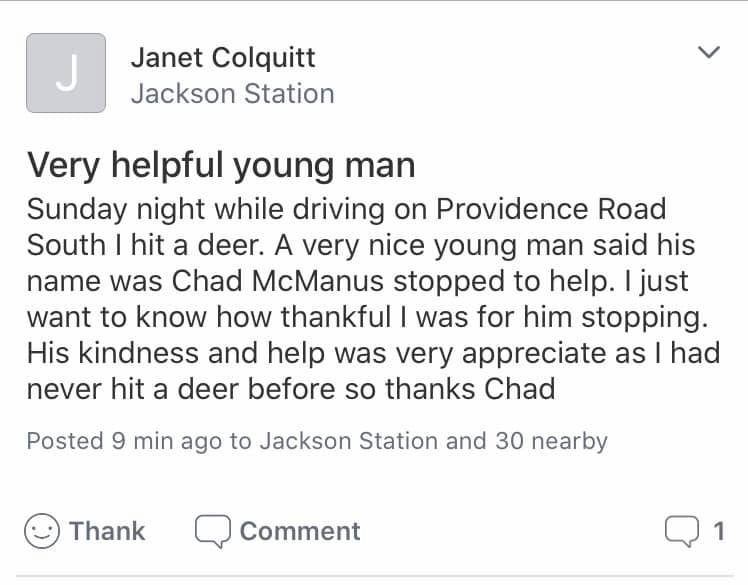Click Jackson Station in the posted-to line
The image size is (748, 585).
349,441
